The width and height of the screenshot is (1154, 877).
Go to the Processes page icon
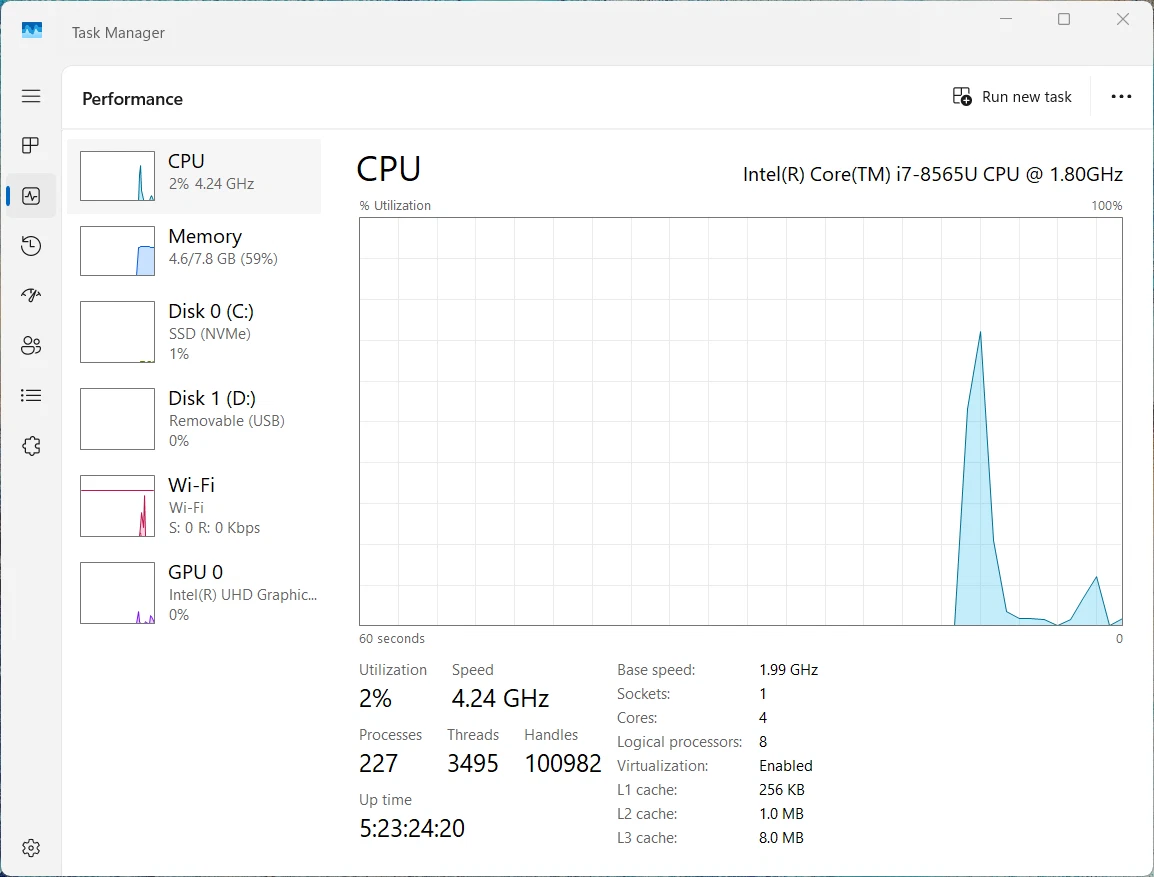coord(31,146)
